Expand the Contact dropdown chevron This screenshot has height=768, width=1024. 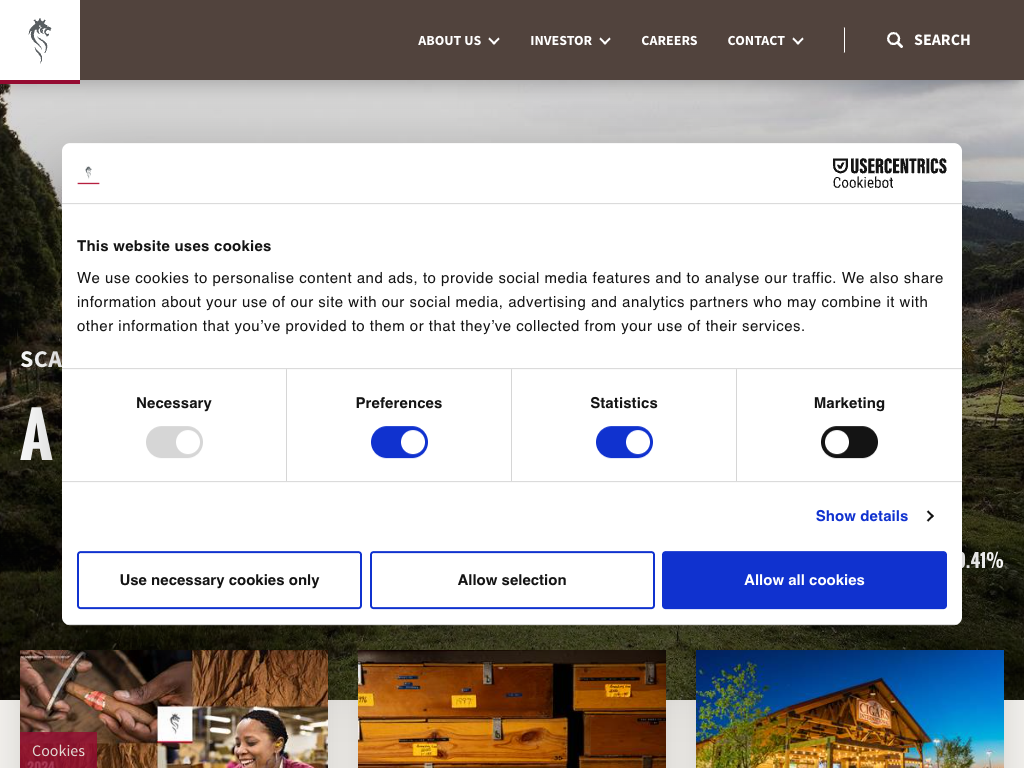pos(798,41)
